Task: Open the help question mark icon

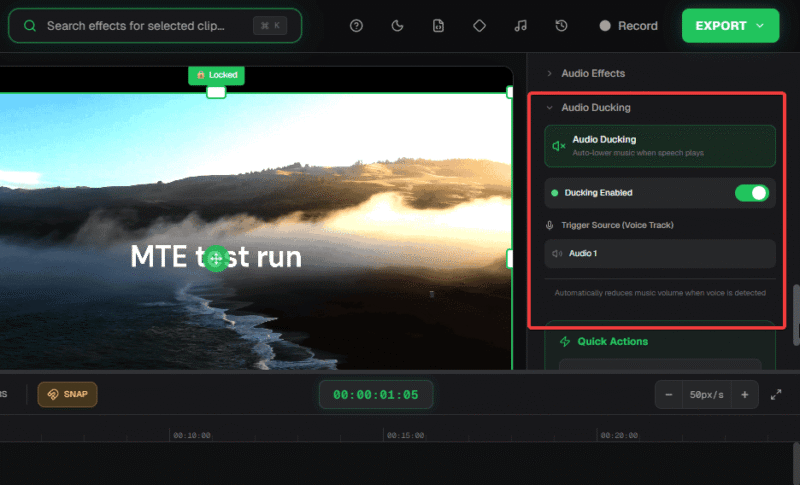Action: (356, 25)
